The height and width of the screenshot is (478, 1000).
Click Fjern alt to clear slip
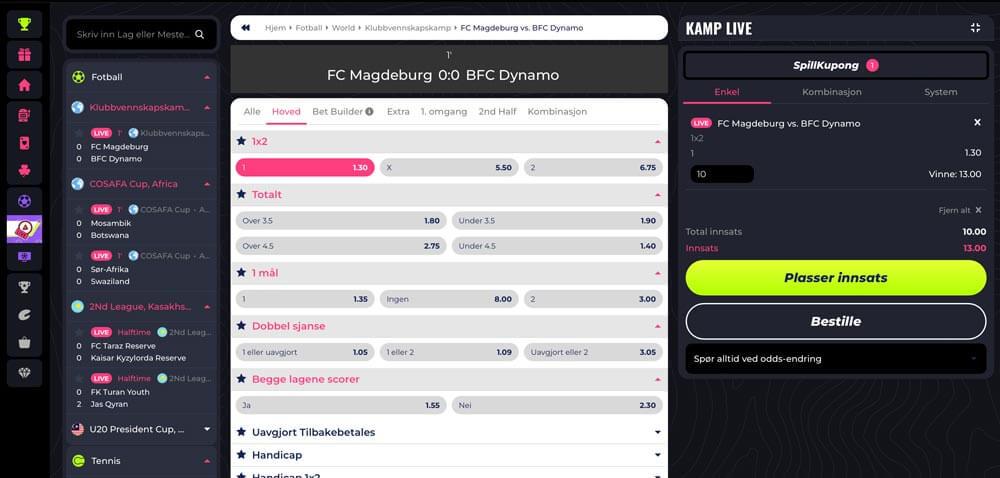(x=960, y=210)
